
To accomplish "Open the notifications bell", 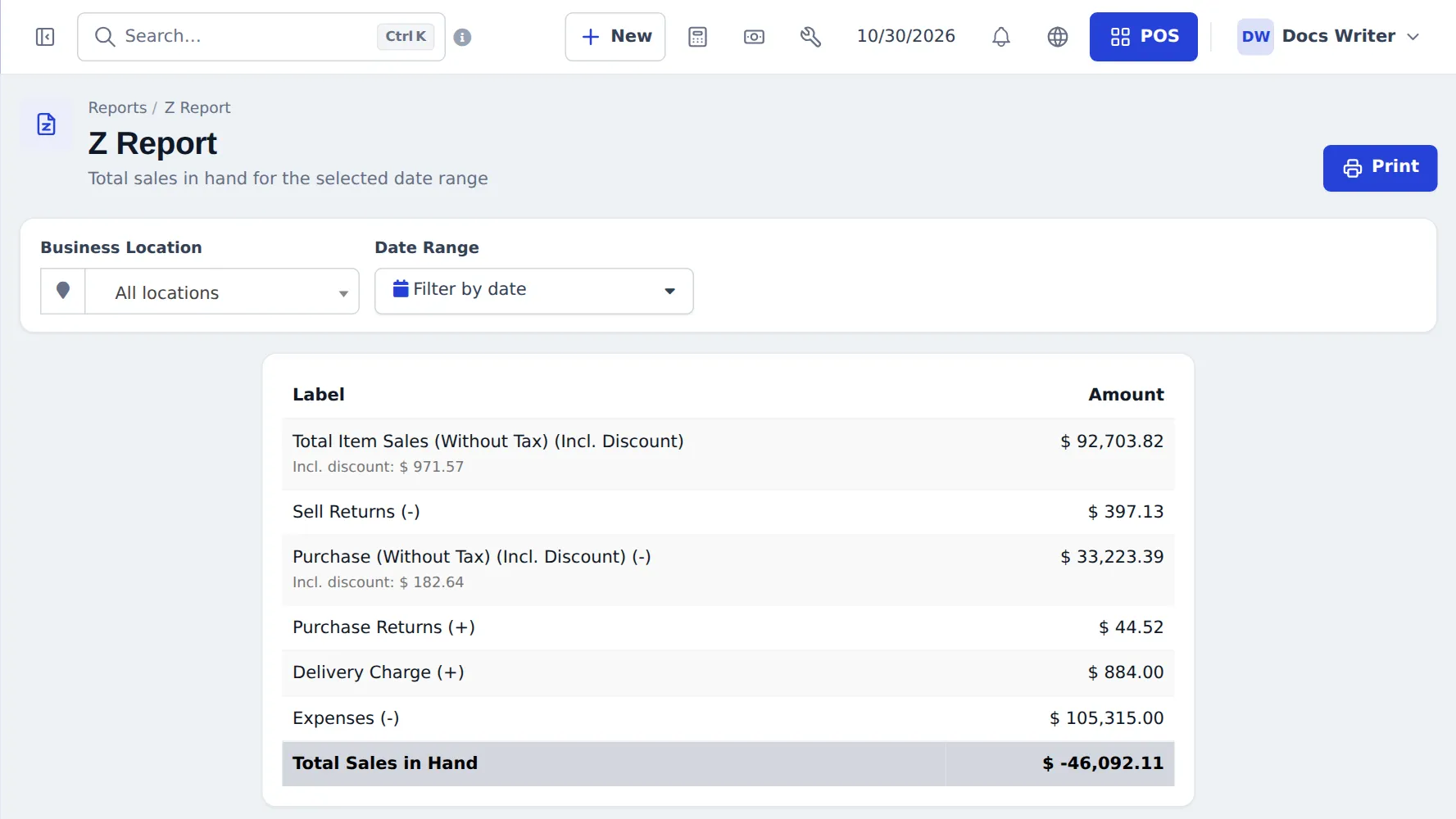I will [x=1000, y=37].
